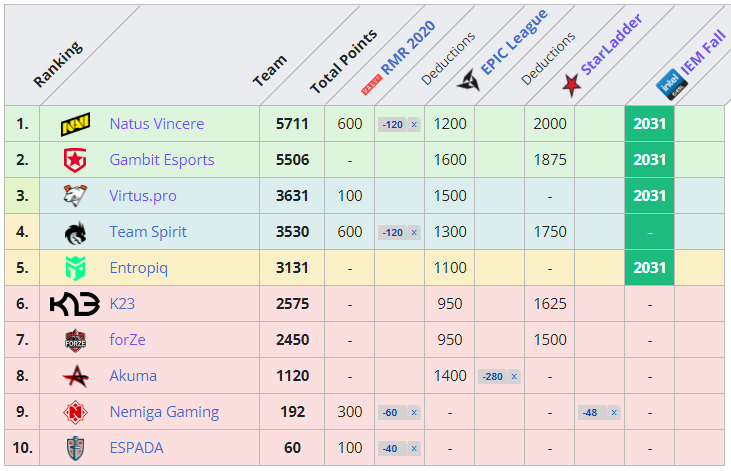Click Entropiq total points 3131

tap(292, 268)
